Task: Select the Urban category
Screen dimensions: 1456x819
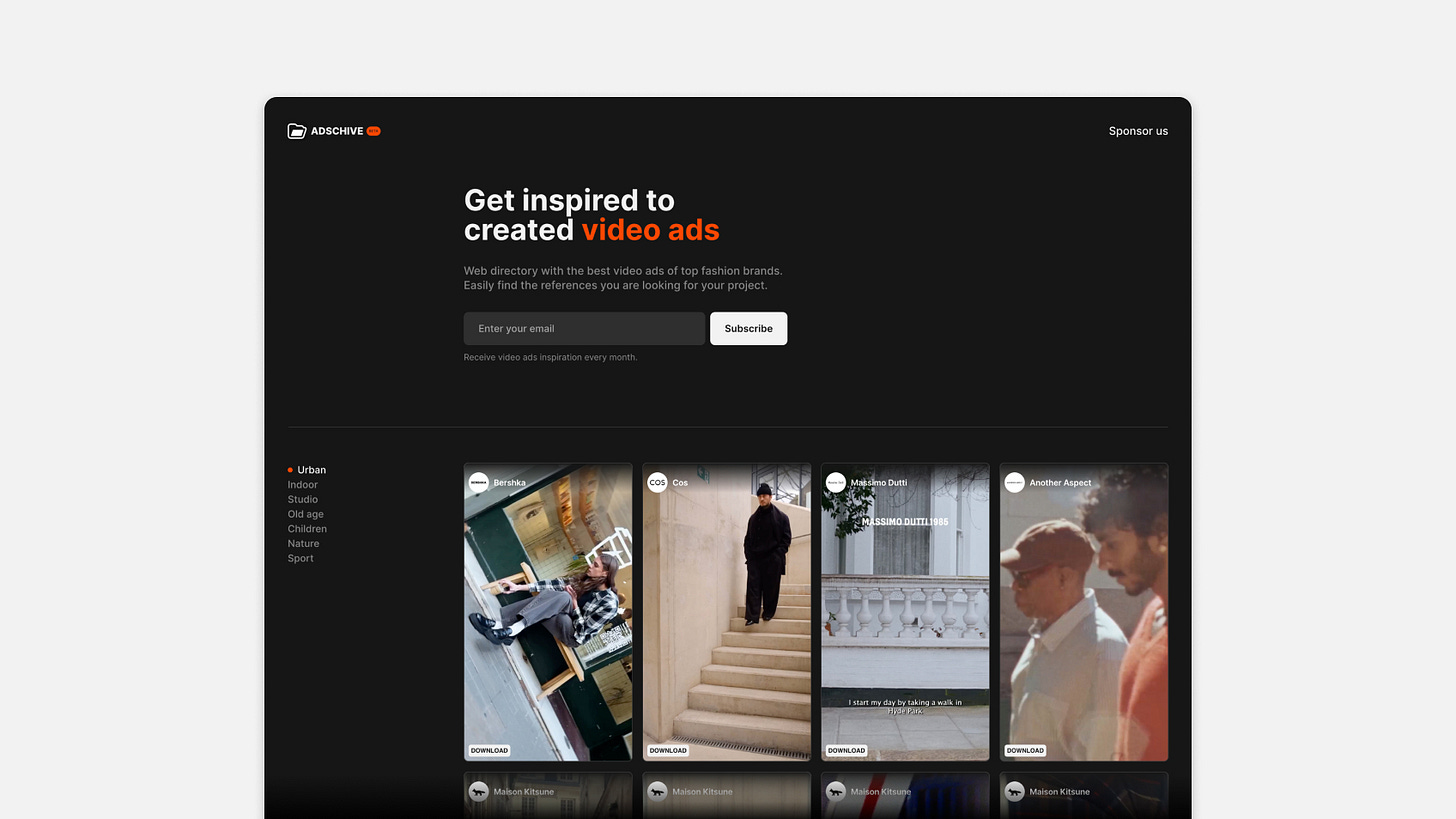Action: click(x=311, y=470)
